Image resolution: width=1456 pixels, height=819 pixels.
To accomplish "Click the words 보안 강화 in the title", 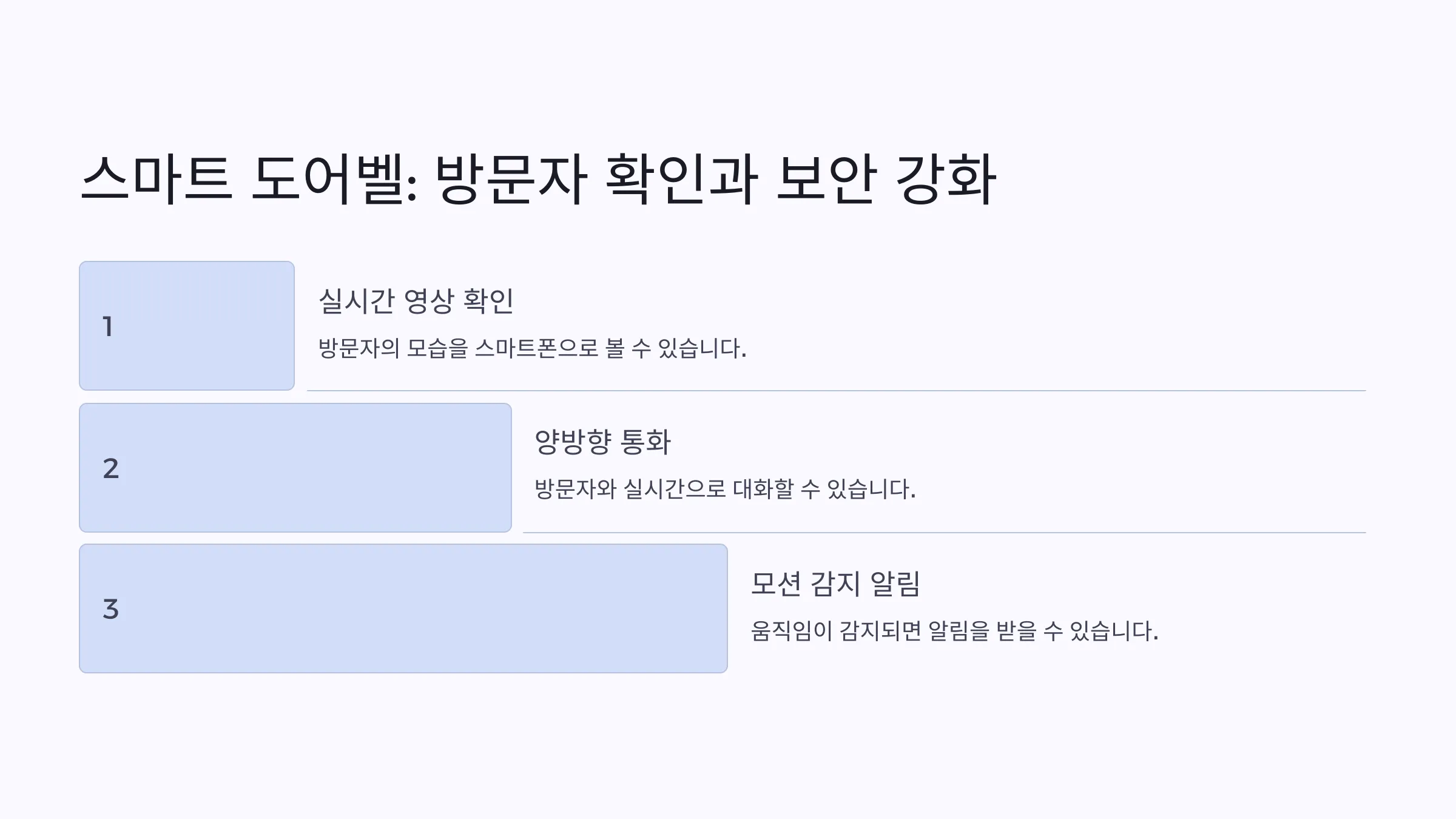I will [x=886, y=179].
